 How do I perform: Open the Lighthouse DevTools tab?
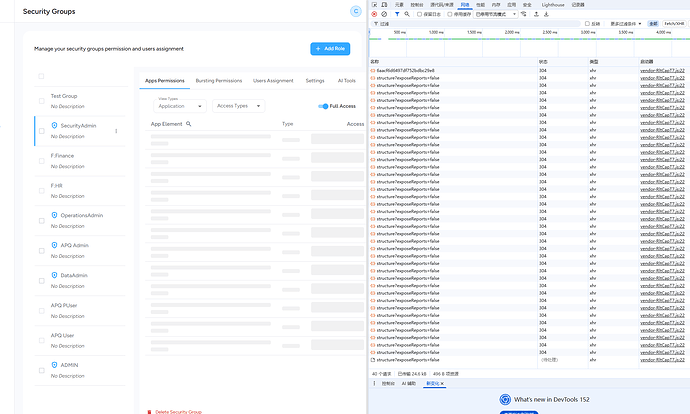[x=553, y=5]
